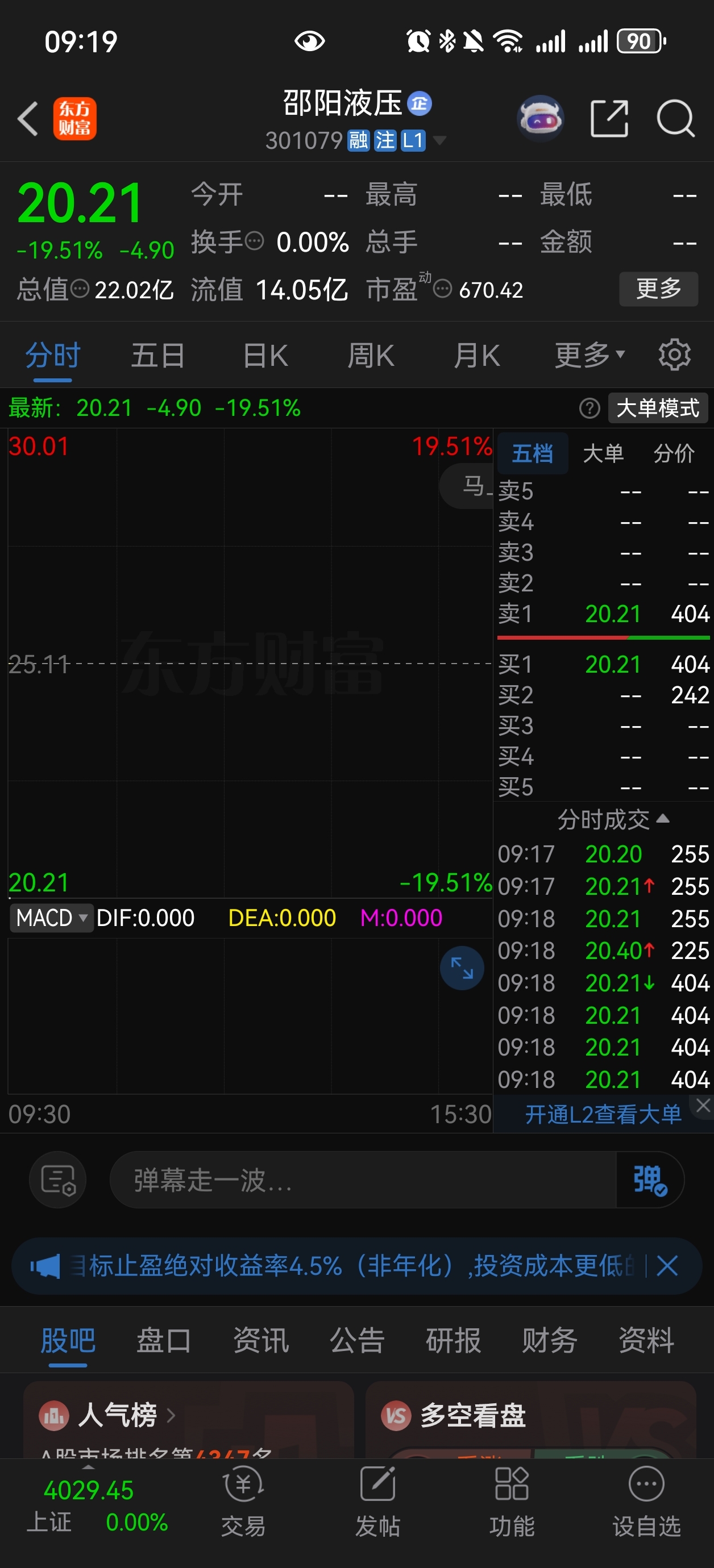Open chart settings gear icon

(674, 355)
